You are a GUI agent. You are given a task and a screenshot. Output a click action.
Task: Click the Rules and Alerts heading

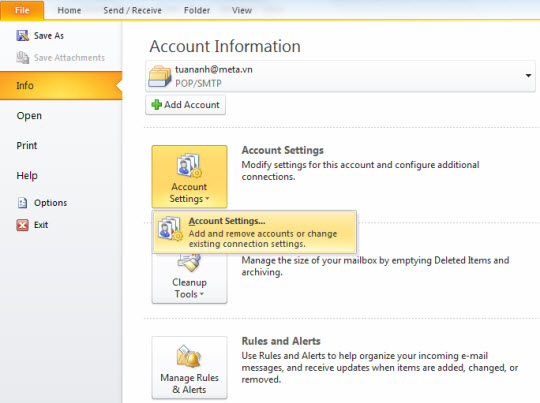point(281,341)
